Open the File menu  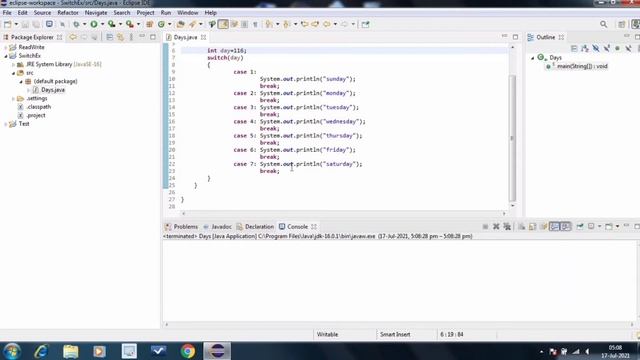tap(7, 13)
